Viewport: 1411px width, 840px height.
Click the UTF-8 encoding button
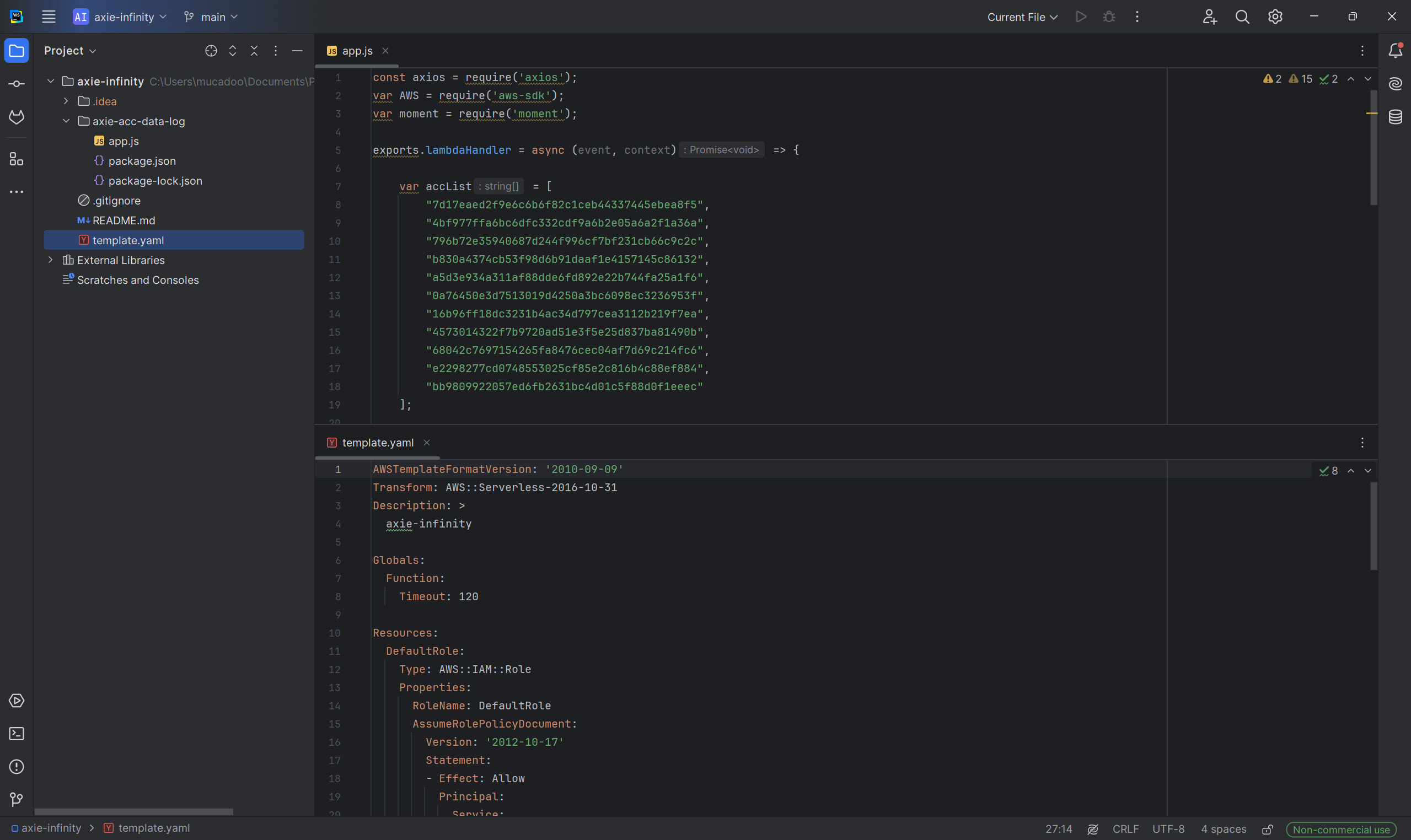point(1167,829)
